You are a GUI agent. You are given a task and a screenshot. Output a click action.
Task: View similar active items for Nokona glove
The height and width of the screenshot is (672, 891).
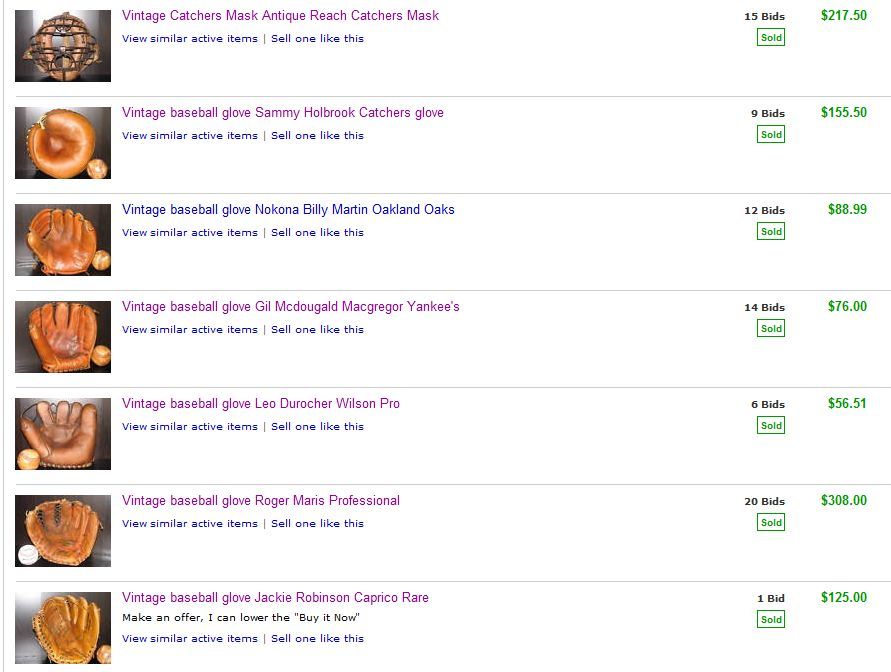pos(190,233)
